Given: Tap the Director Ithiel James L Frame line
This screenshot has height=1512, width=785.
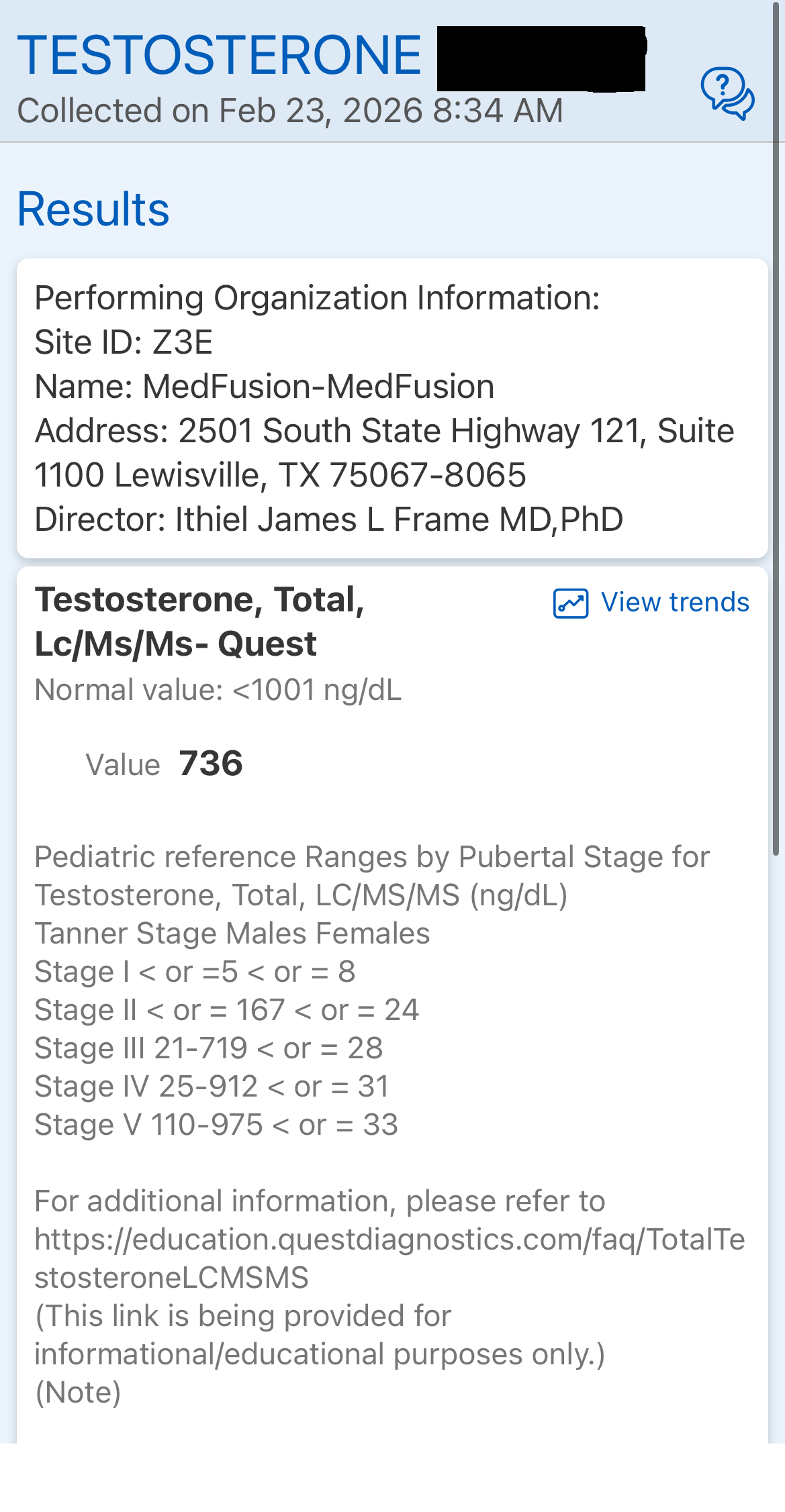Looking at the screenshot, I should click(328, 519).
